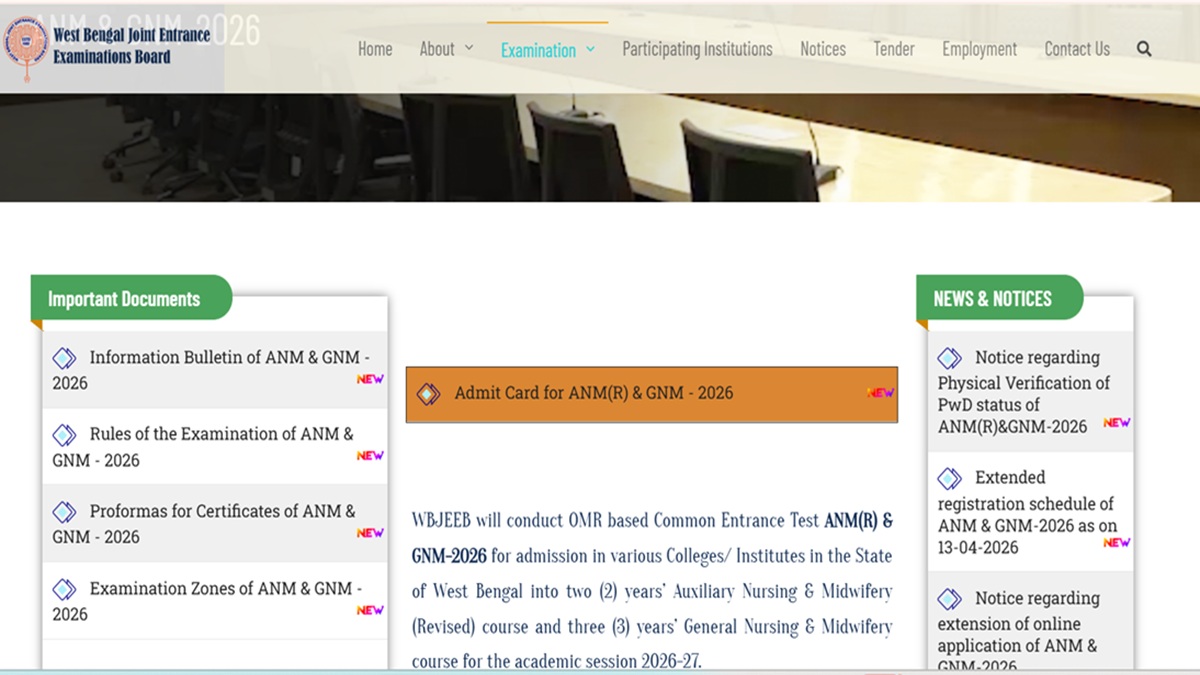Click diamond icon beside Extended registration schedule
This screenshot has width=1200, height=675.
pyautogui.click(x=949, y=478)
